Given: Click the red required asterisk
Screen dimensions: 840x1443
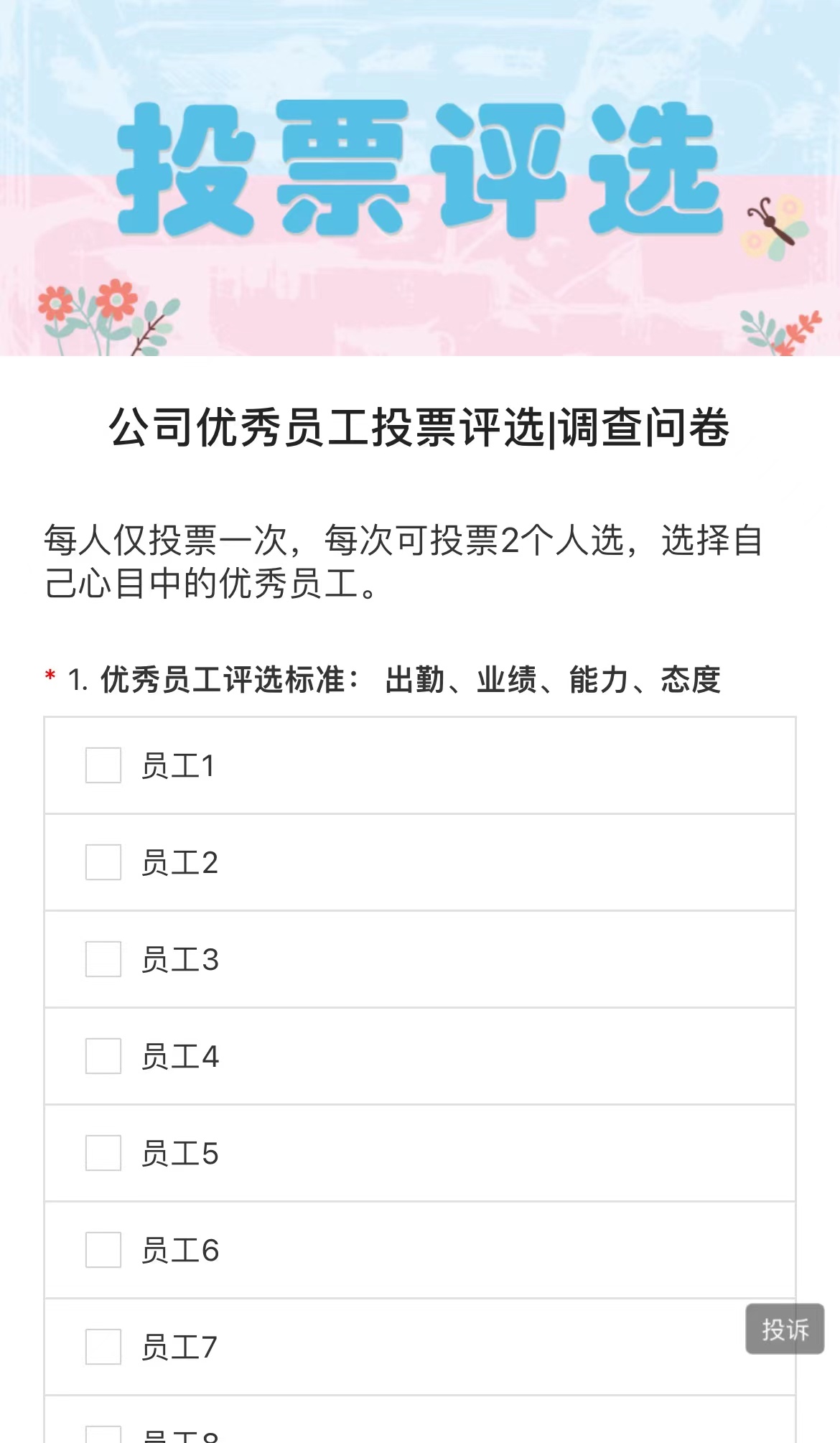Looking at the screenshot, I should (50, 676).
